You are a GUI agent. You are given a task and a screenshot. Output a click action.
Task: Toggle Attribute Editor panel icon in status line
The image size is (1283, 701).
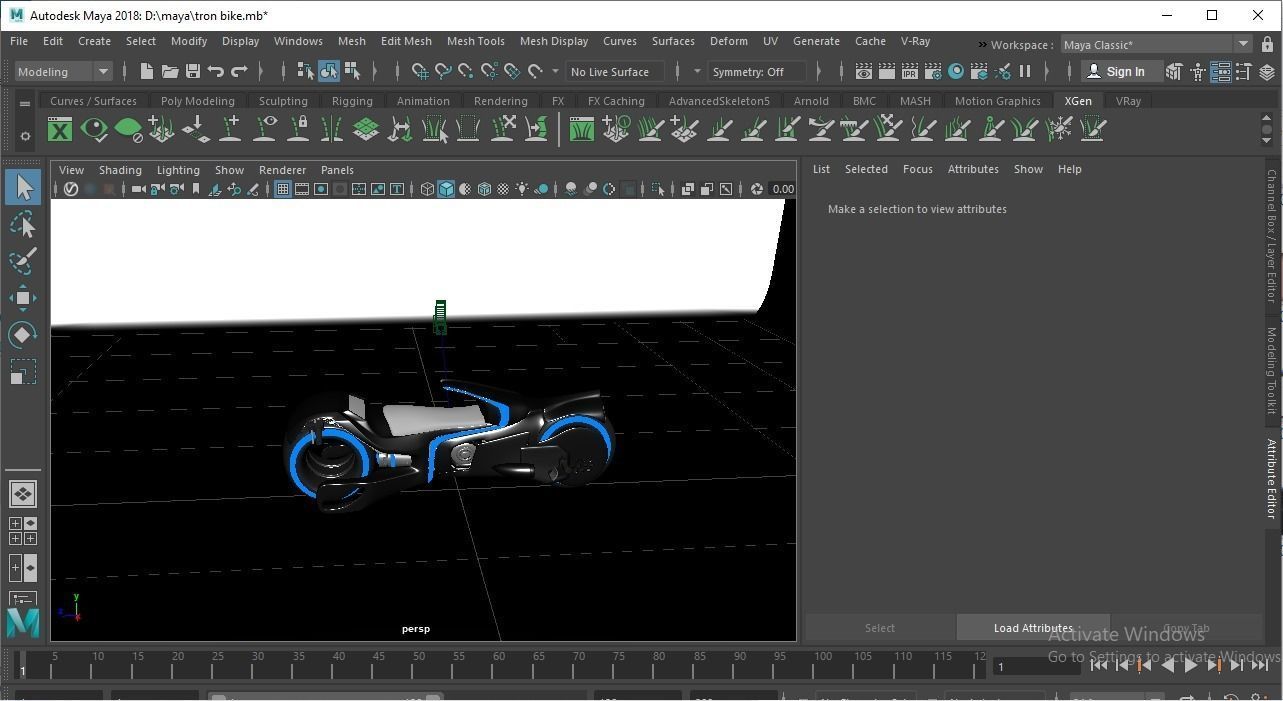tap(1220, 71)
